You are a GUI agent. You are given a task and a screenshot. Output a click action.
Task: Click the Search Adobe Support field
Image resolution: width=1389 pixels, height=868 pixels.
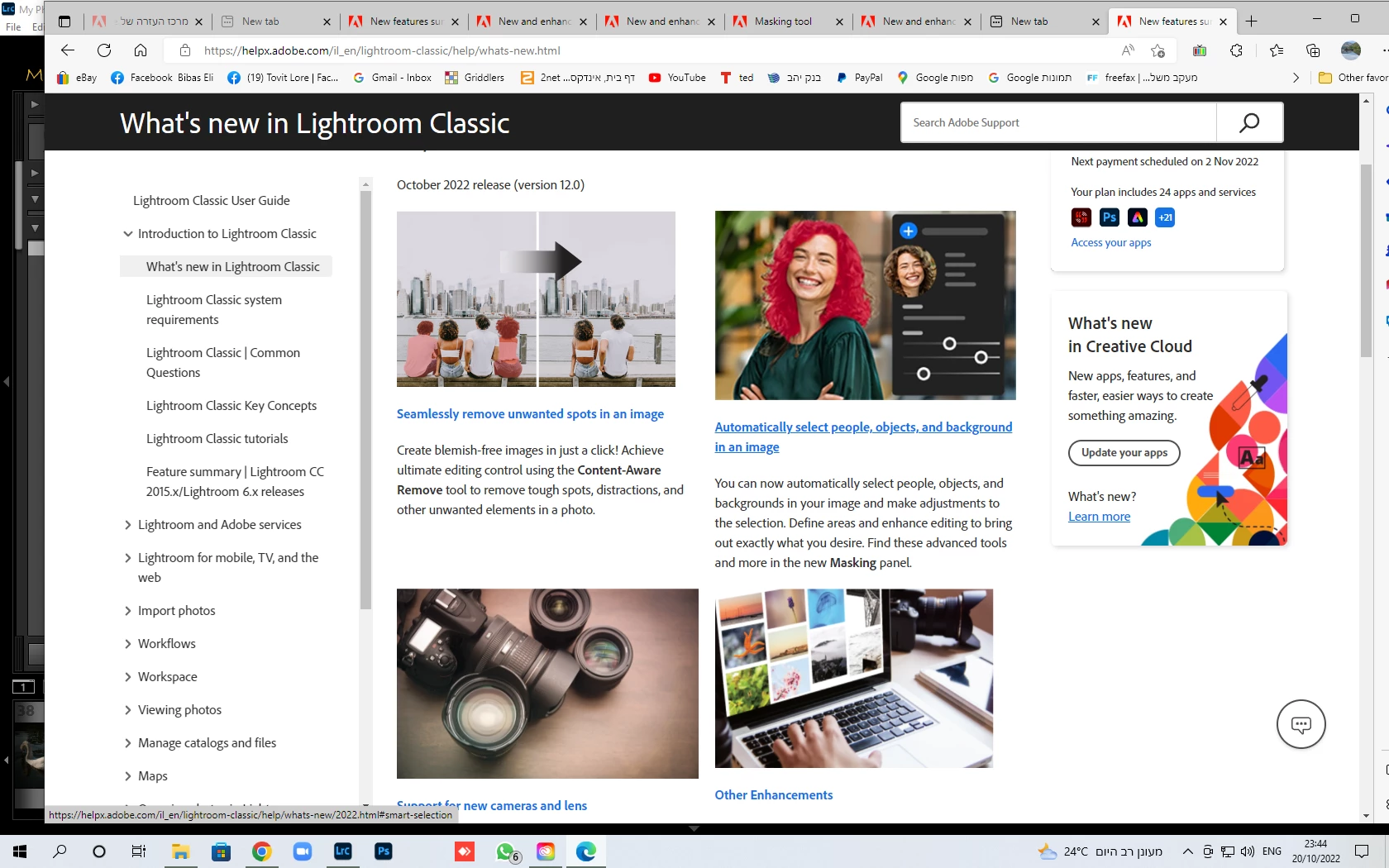(1058, 122)
